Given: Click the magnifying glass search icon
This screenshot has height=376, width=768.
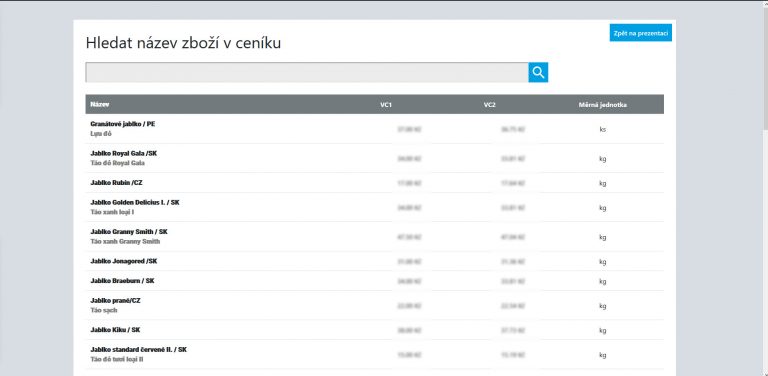Looking at the screenshot, I should 538,72.
